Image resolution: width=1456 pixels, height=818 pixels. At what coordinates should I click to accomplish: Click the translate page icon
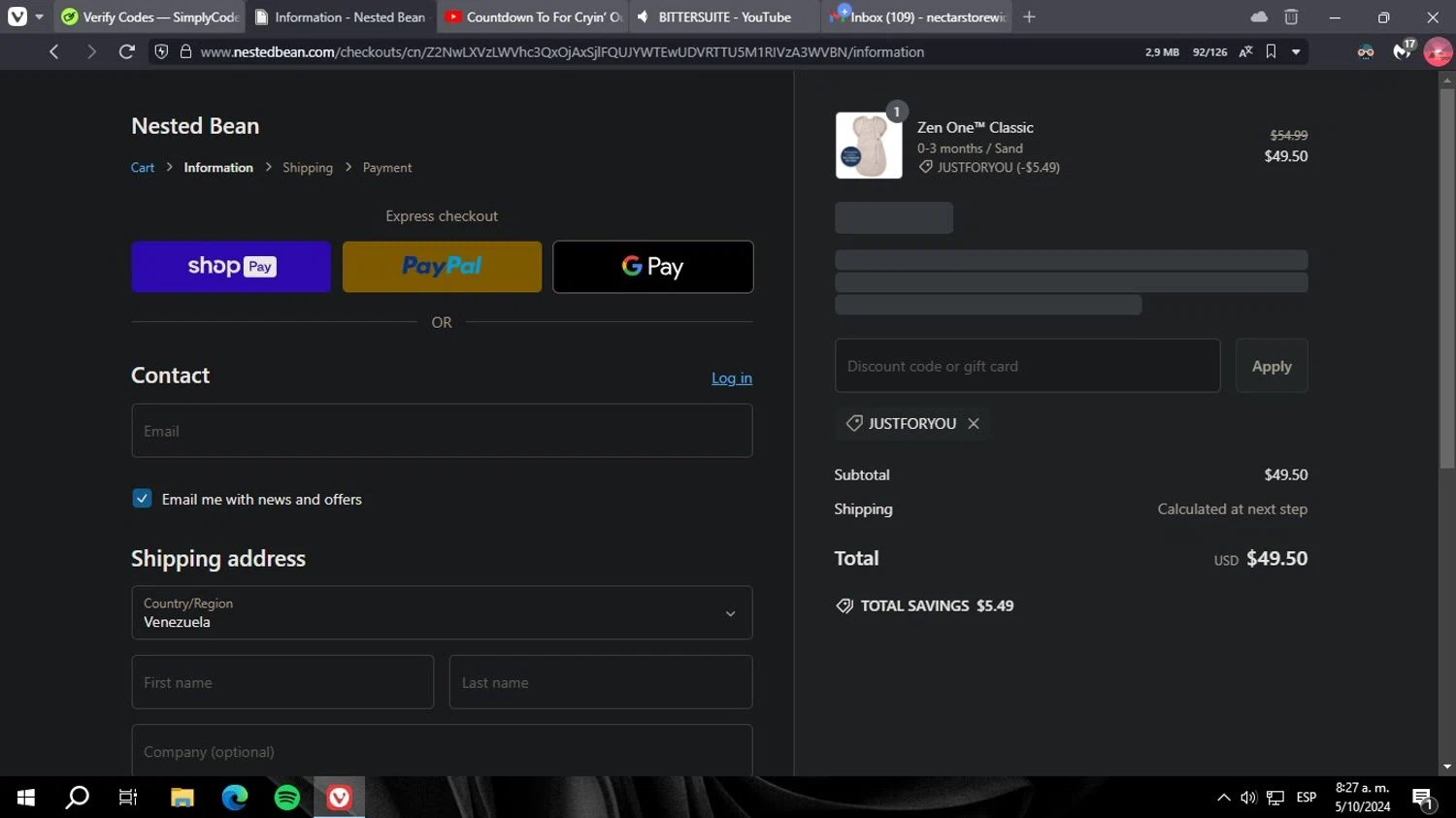coord(1245,51)
